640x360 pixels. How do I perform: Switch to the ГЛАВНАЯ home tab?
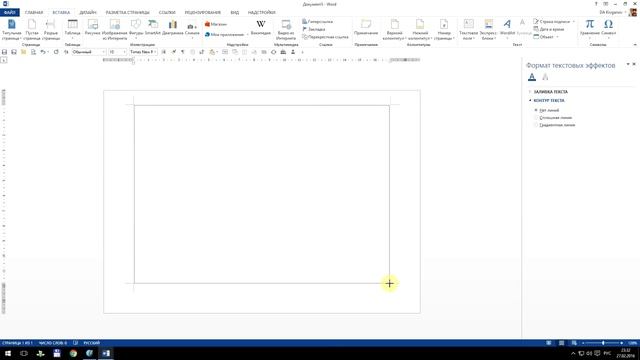(34, 13)
